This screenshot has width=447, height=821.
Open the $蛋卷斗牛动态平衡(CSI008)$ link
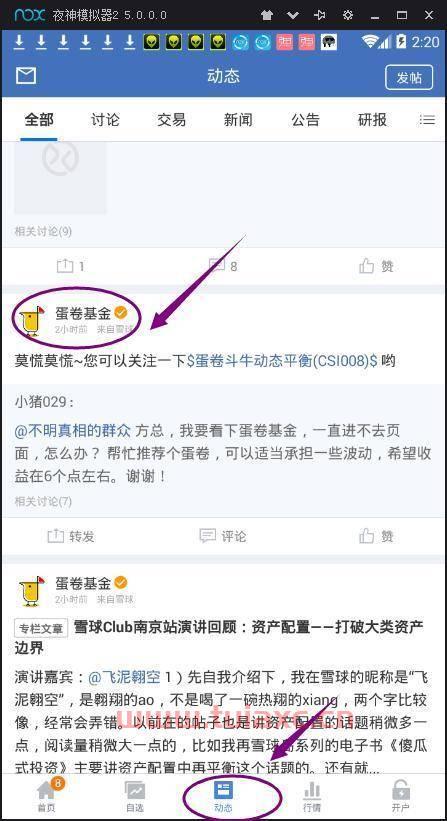[x=282, y=361]
